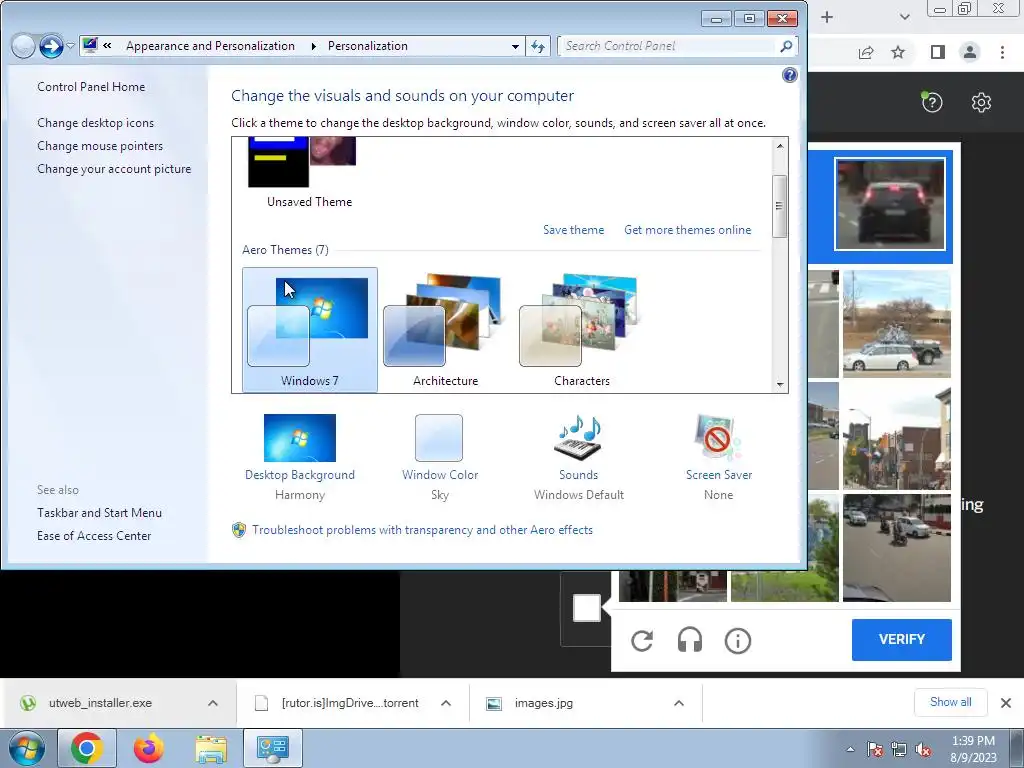Click the VERIFY captcha button
The image size is (1024, 768).
point(901,639)
